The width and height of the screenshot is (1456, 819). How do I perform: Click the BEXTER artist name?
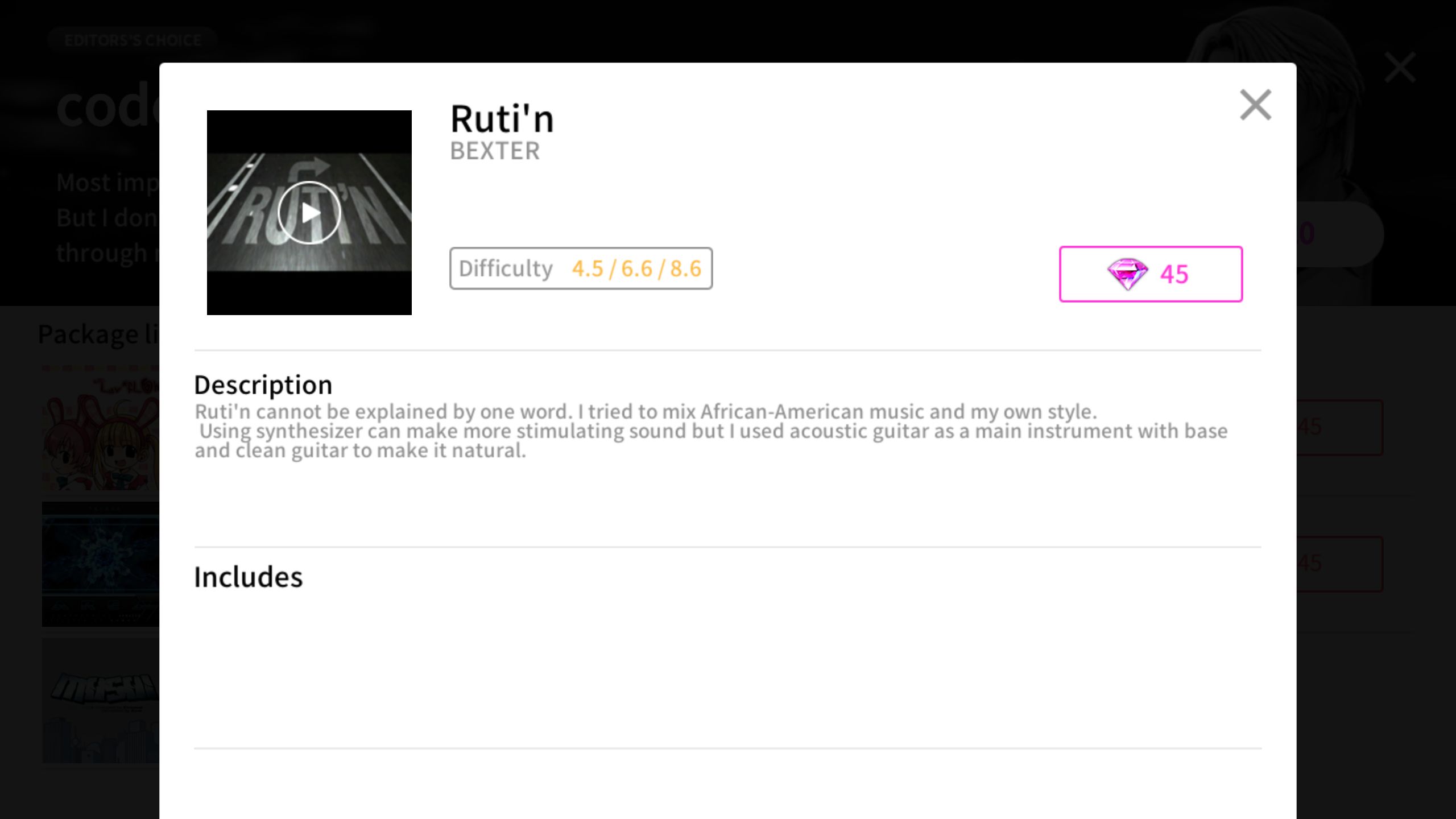(x=495, y=151)
